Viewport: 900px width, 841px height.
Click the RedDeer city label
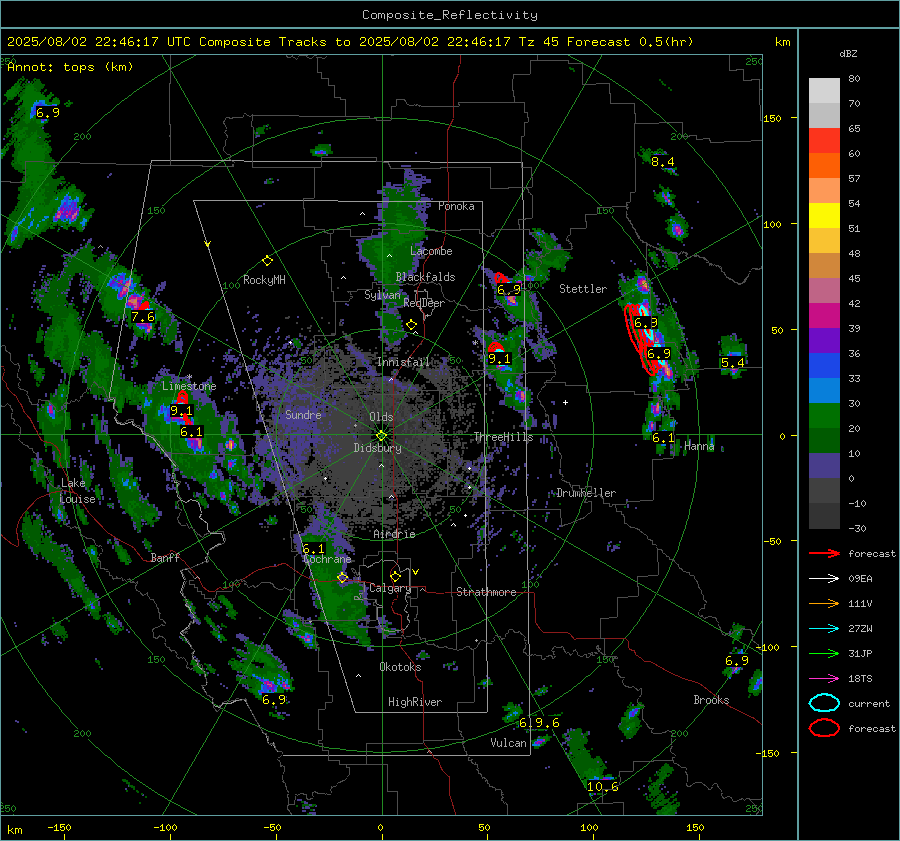coord(424,303)
